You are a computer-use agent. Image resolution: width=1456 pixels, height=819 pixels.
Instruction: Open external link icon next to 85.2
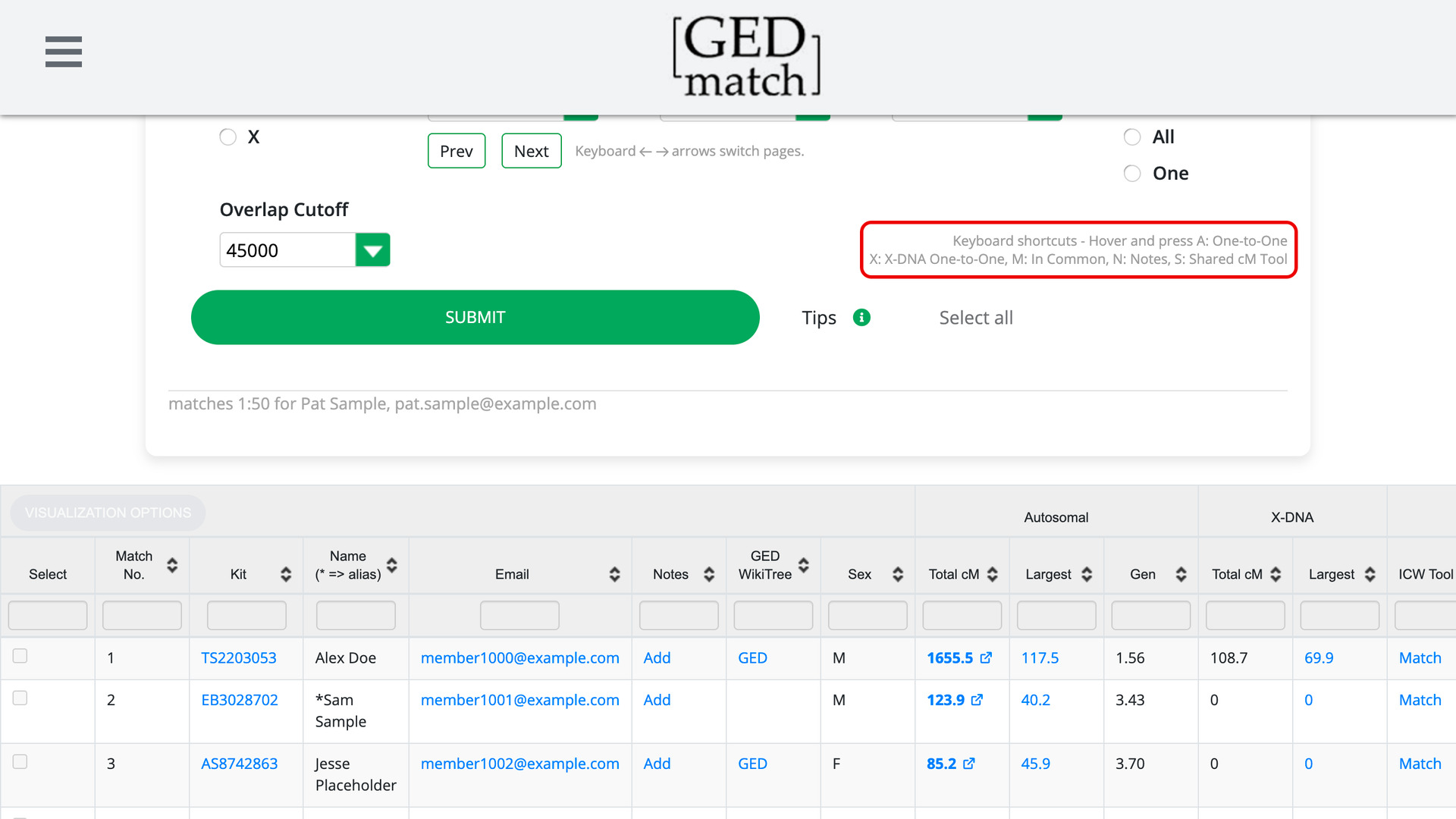(969, 764)
